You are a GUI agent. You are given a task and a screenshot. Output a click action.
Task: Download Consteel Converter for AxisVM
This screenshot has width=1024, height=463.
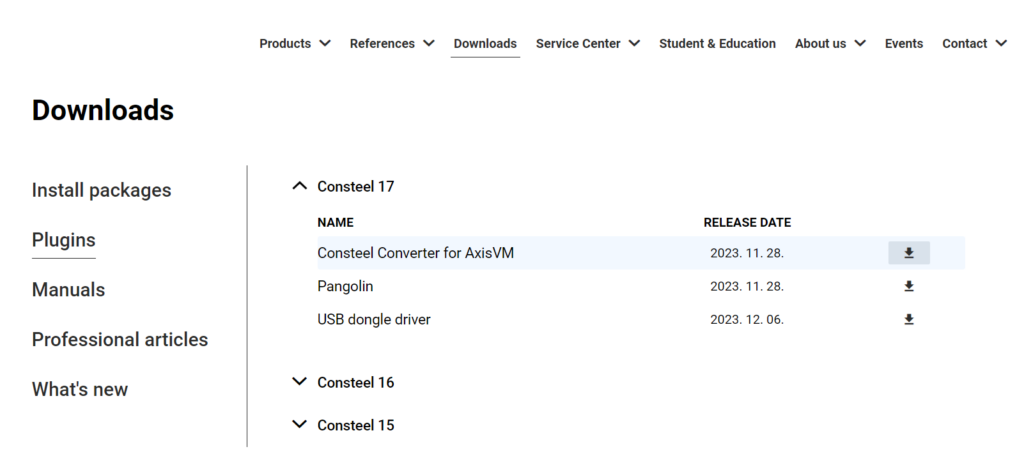tap(908, 253)
